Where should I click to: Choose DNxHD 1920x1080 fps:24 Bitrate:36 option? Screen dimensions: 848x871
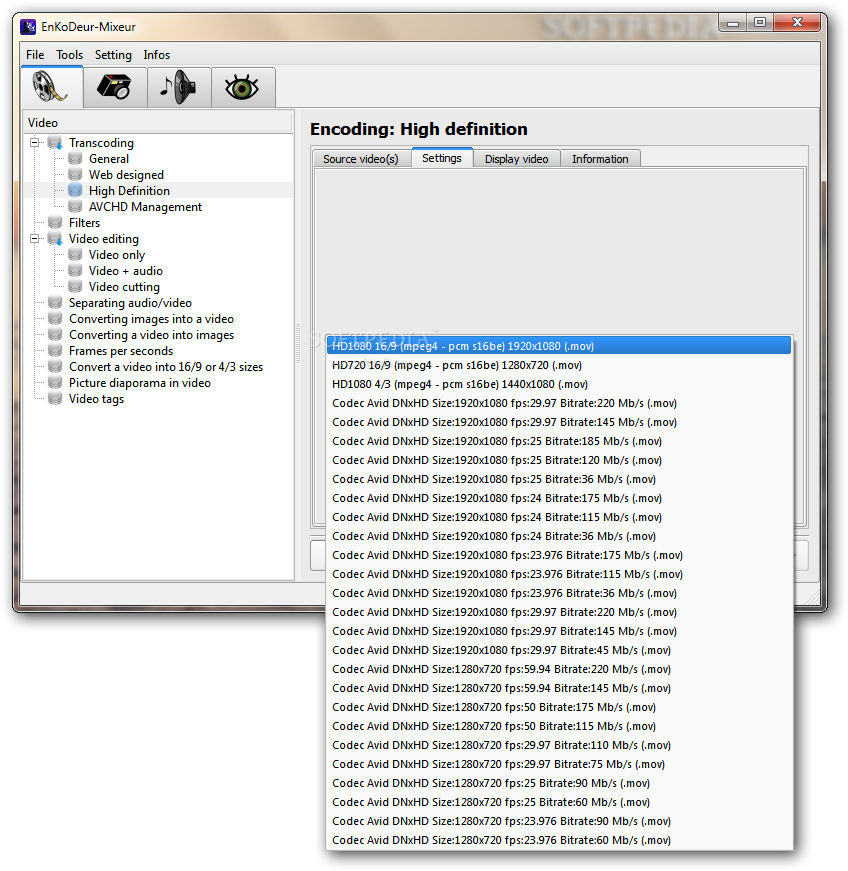pyautogui.click(x=559, y=536)
